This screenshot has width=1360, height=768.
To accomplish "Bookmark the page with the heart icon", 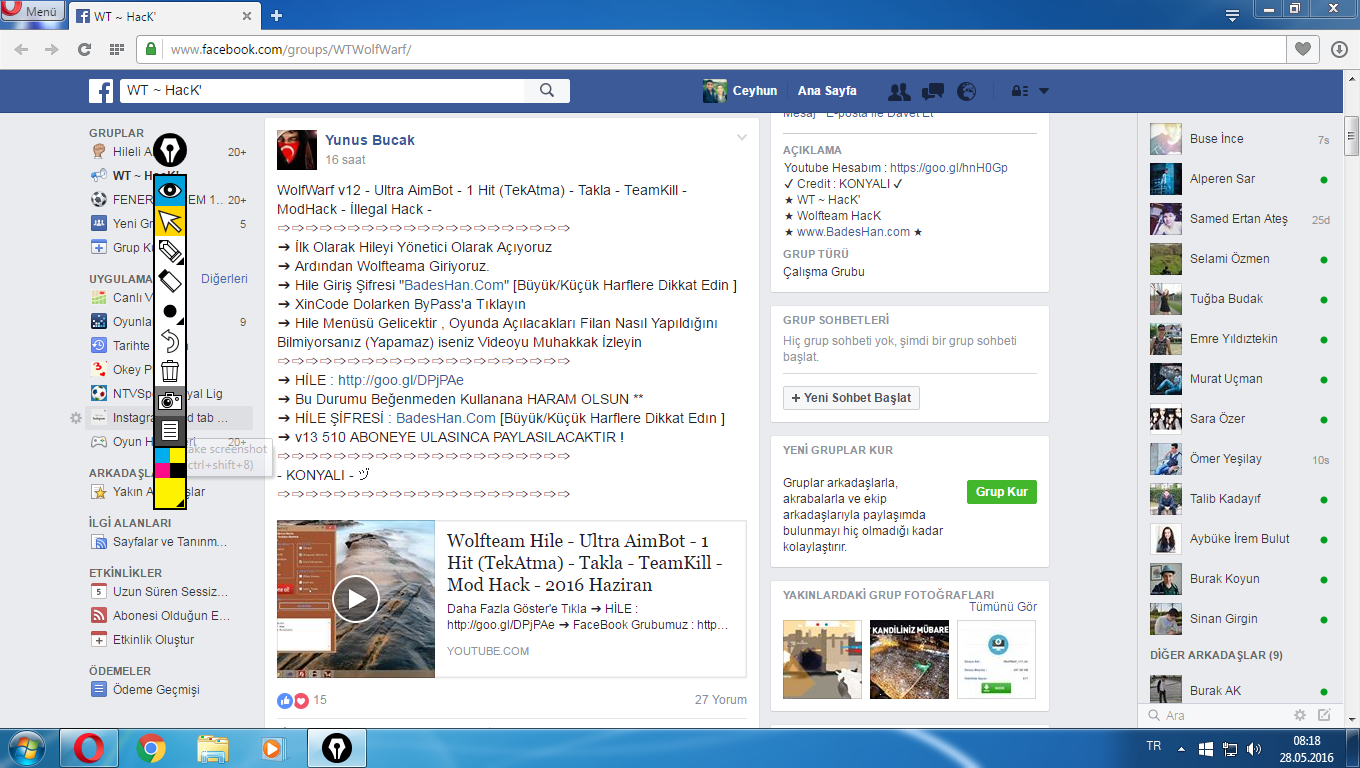I will 1301,49.
